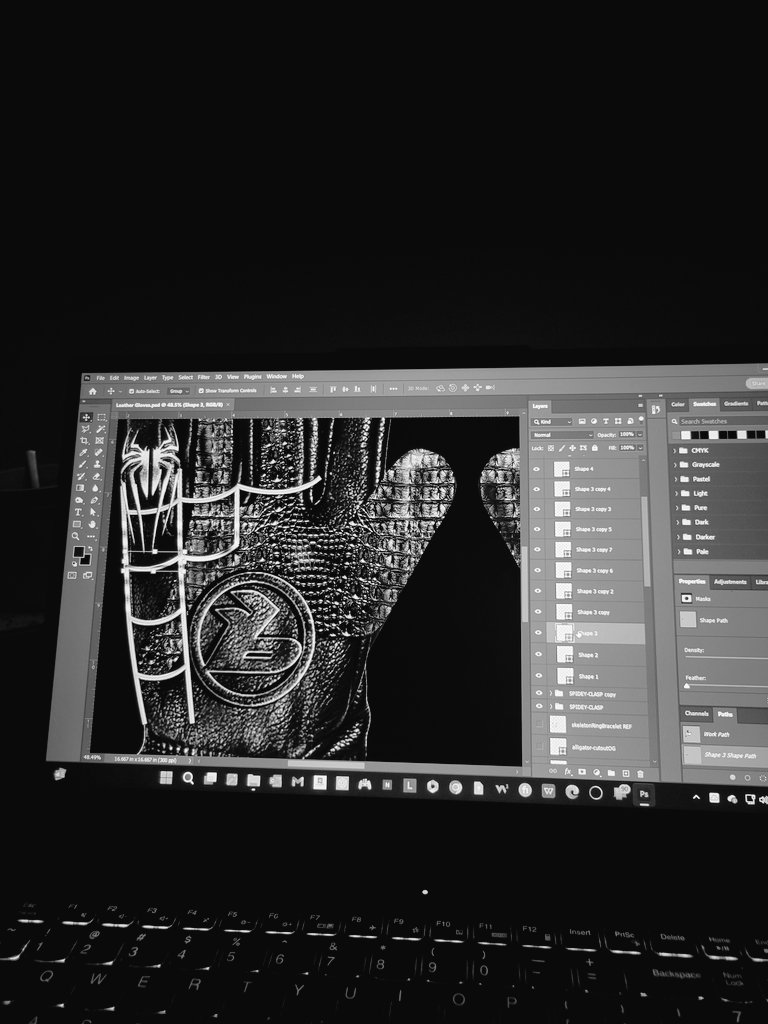Select the Pen tool
This screenshot has height=1024, width=768.
(x=93, y=501)
